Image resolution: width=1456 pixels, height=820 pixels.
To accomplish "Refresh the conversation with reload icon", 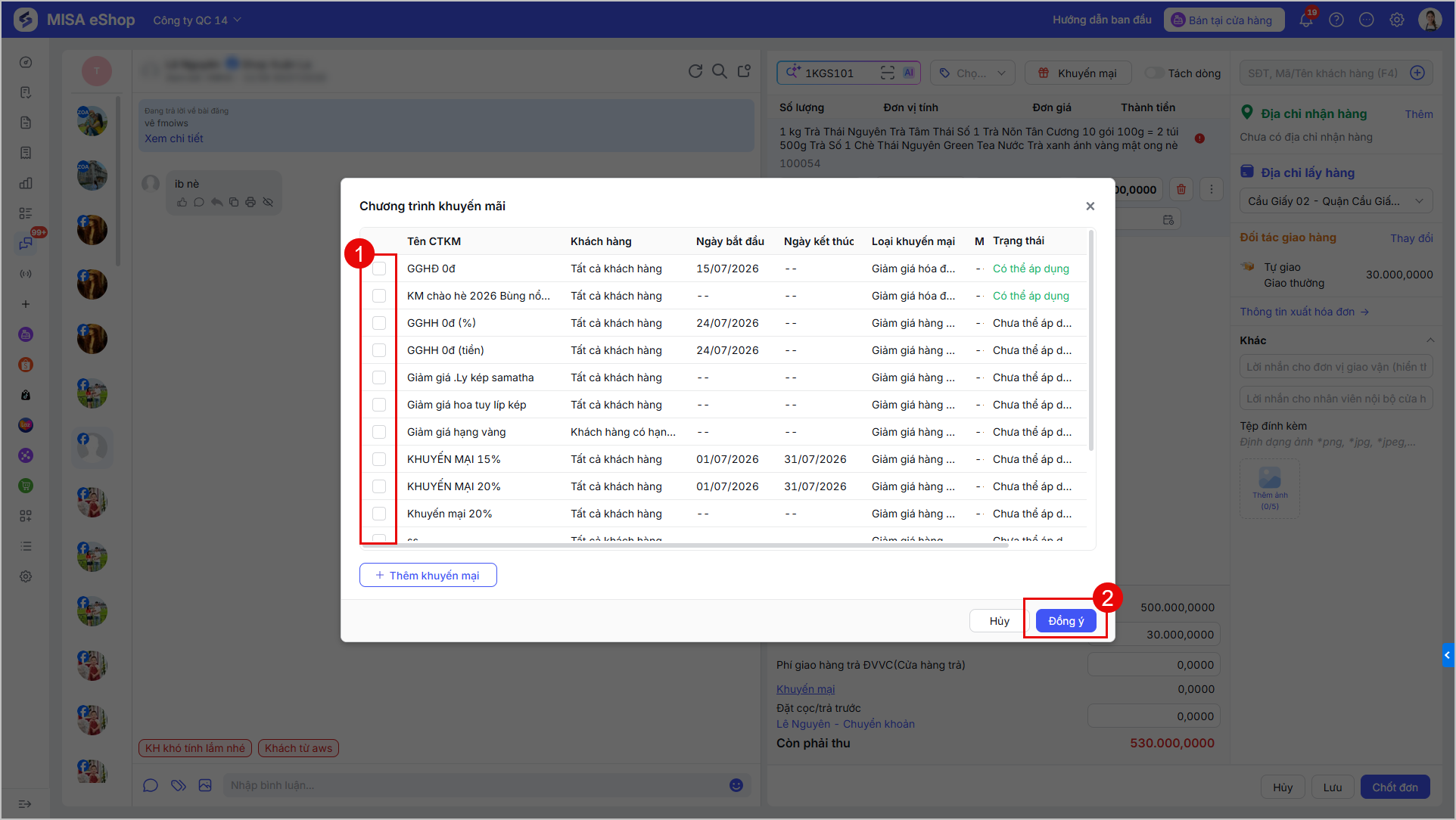I will tap(695, 71).
